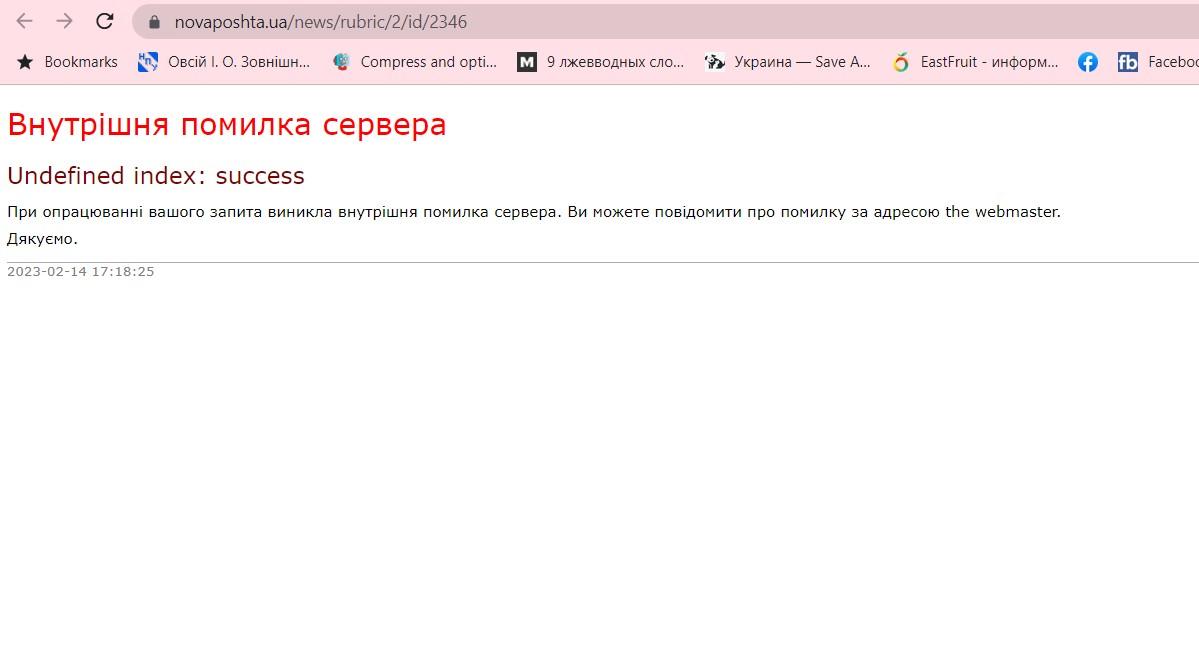This screenshot has width=1199, height=660.
Task: Go back to the previous page
Action: (24, 21)
